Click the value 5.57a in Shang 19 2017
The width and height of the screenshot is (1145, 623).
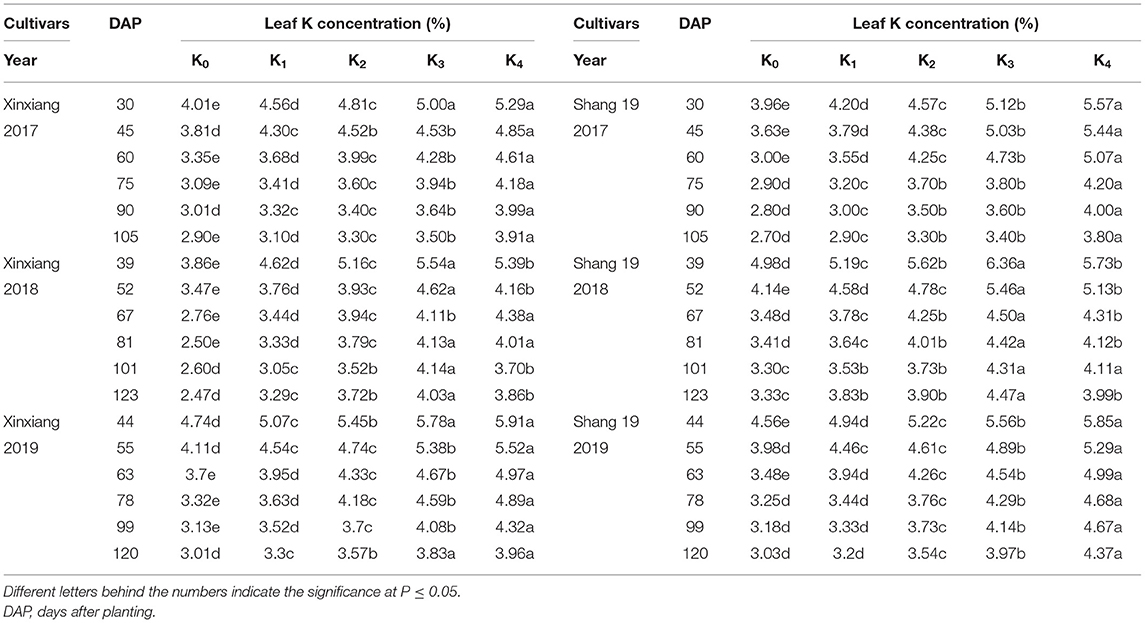[x=1102, y=104]
